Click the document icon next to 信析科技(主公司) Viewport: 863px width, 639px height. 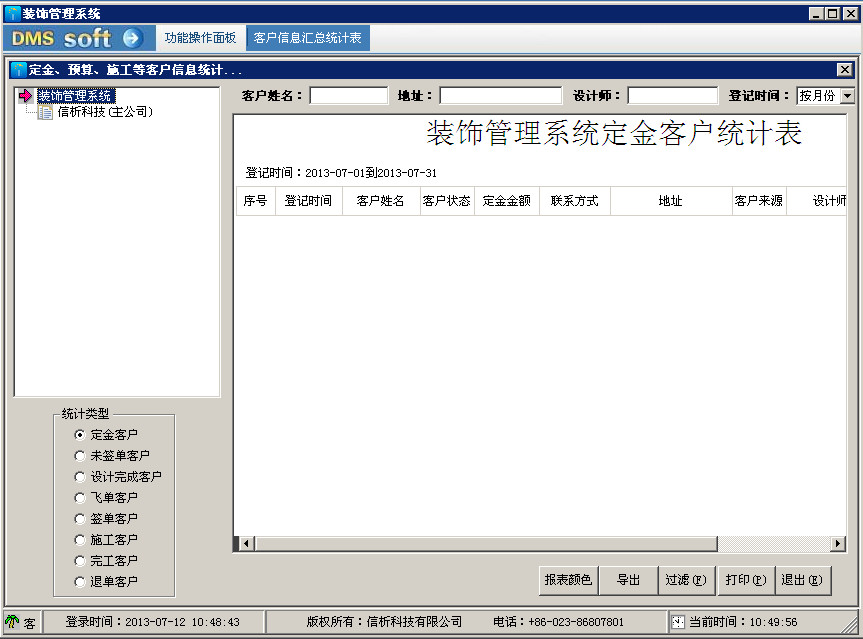click(x=46, y=113)
